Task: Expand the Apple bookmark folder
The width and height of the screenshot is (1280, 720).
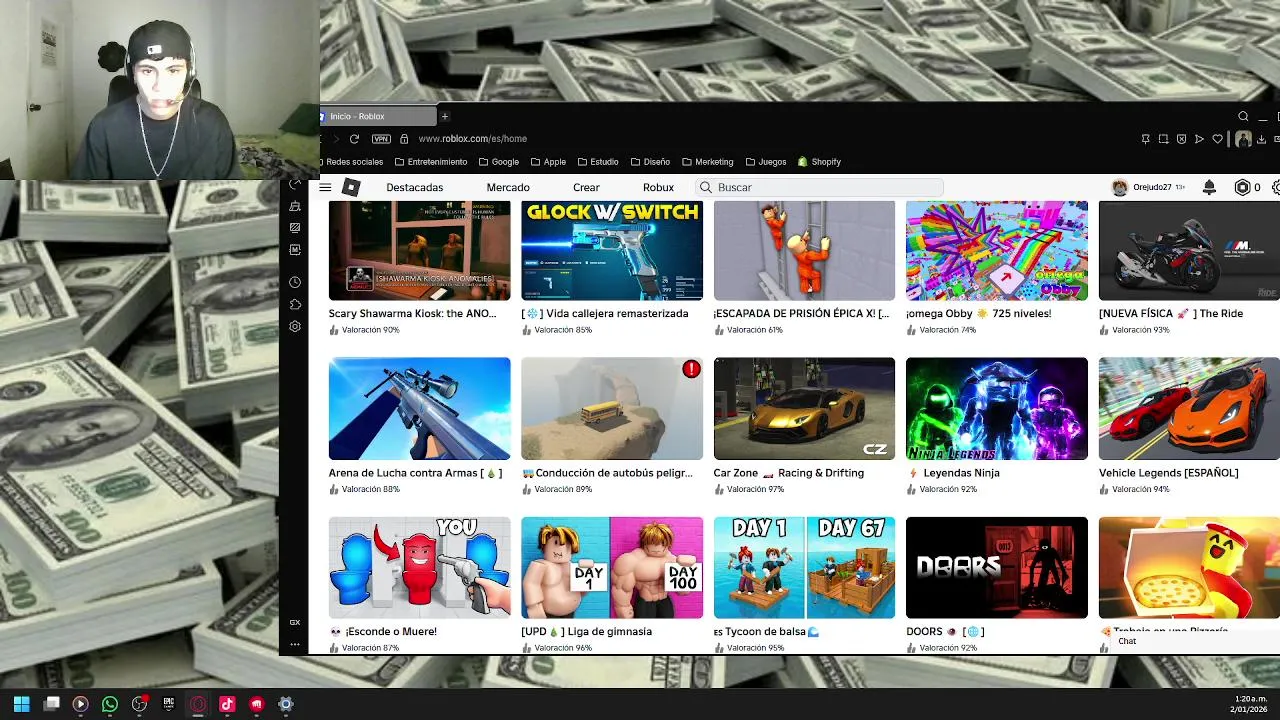Action: [548, 162]
